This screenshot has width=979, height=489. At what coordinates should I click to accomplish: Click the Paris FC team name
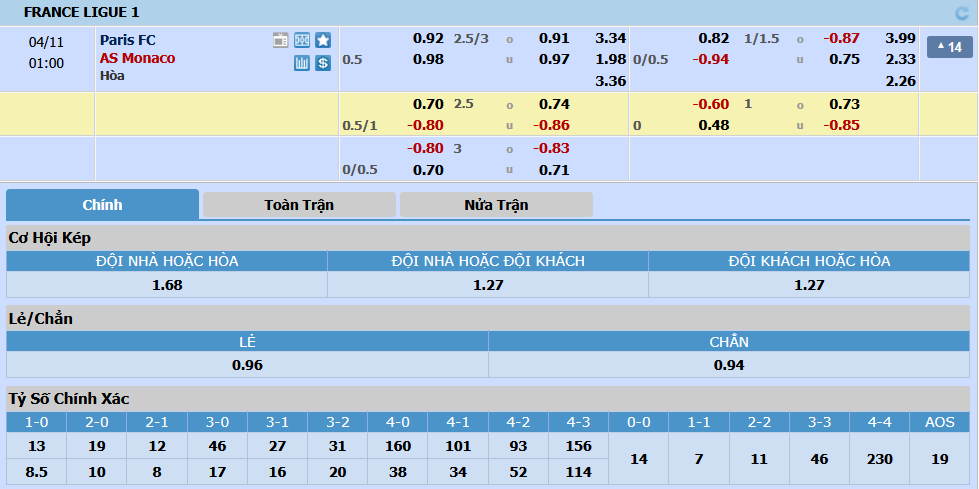click(x=127, y=40)
